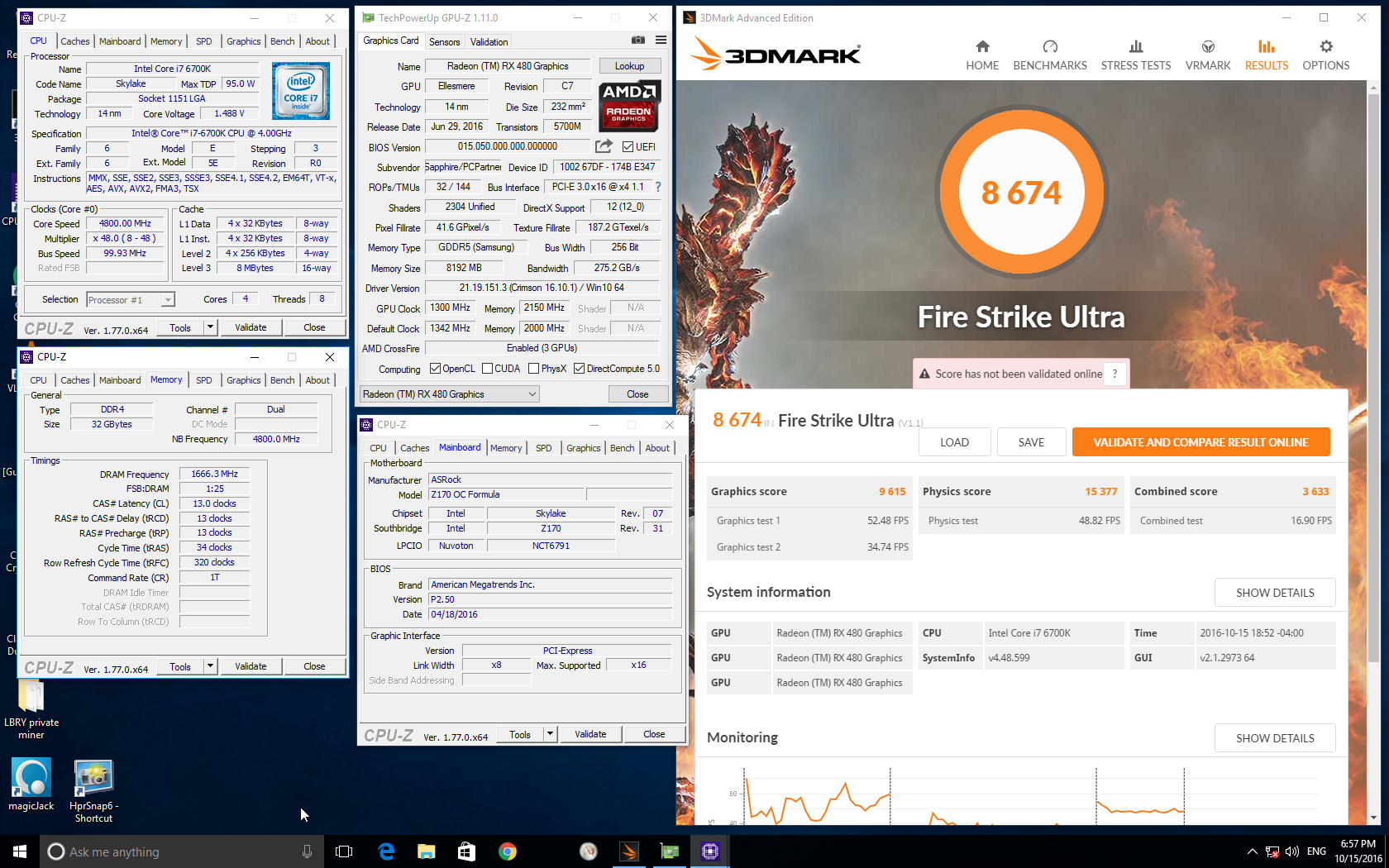Open the 3DMark HOME page
This screenshot has width=1389, height=868.
(982, 55)
